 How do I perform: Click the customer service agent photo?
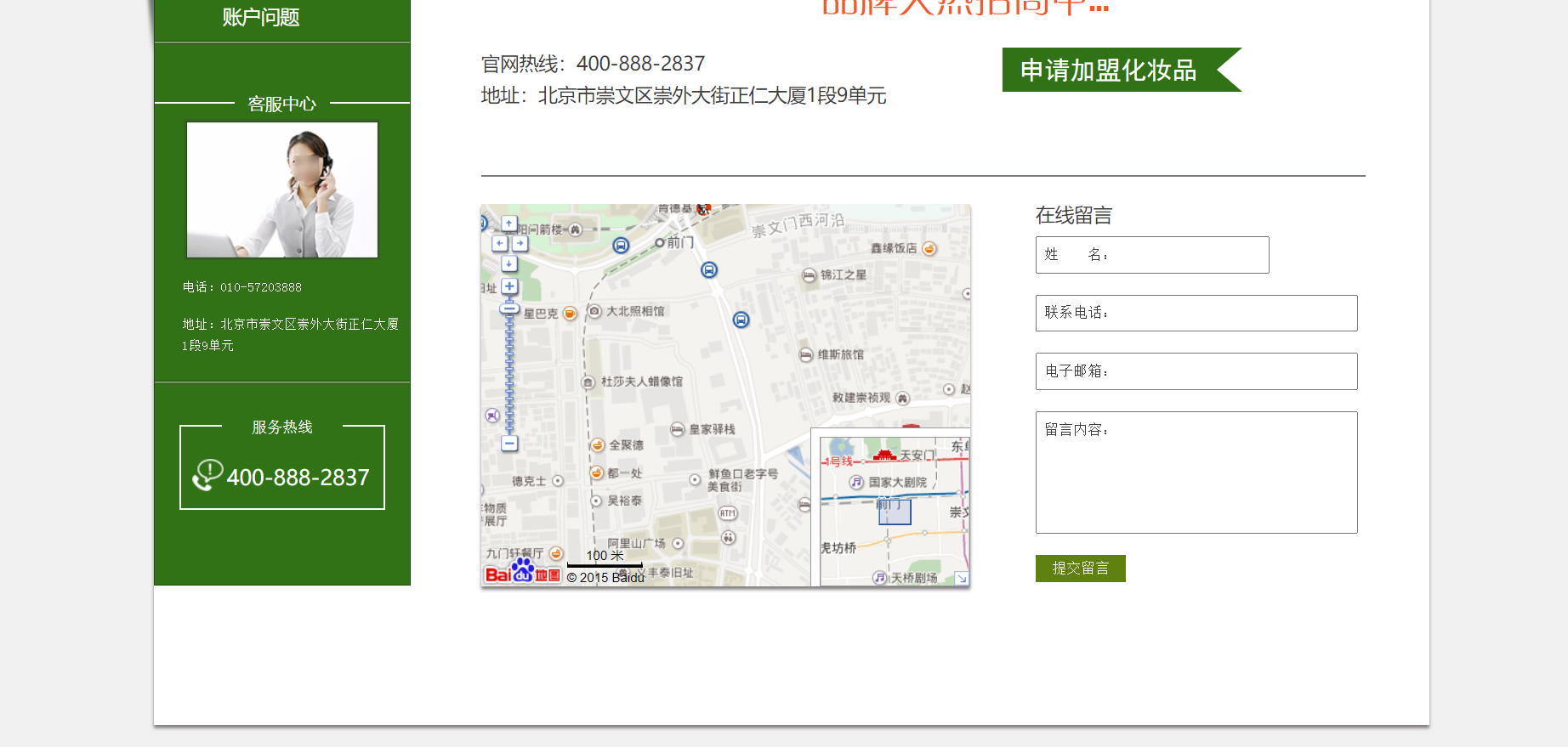pos(282,190)
